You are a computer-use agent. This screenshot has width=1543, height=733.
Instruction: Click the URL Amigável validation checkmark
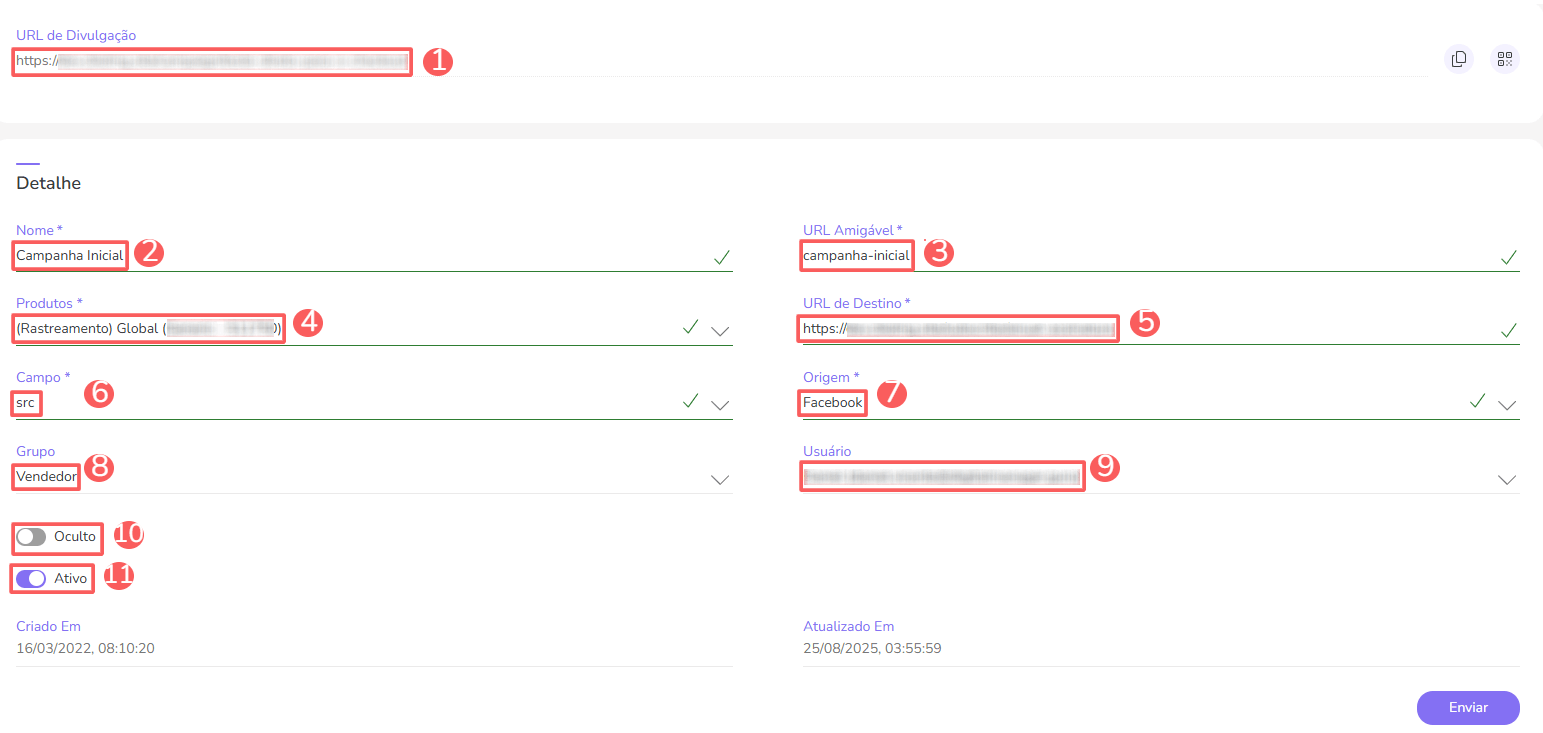(x=1508, y=258)
